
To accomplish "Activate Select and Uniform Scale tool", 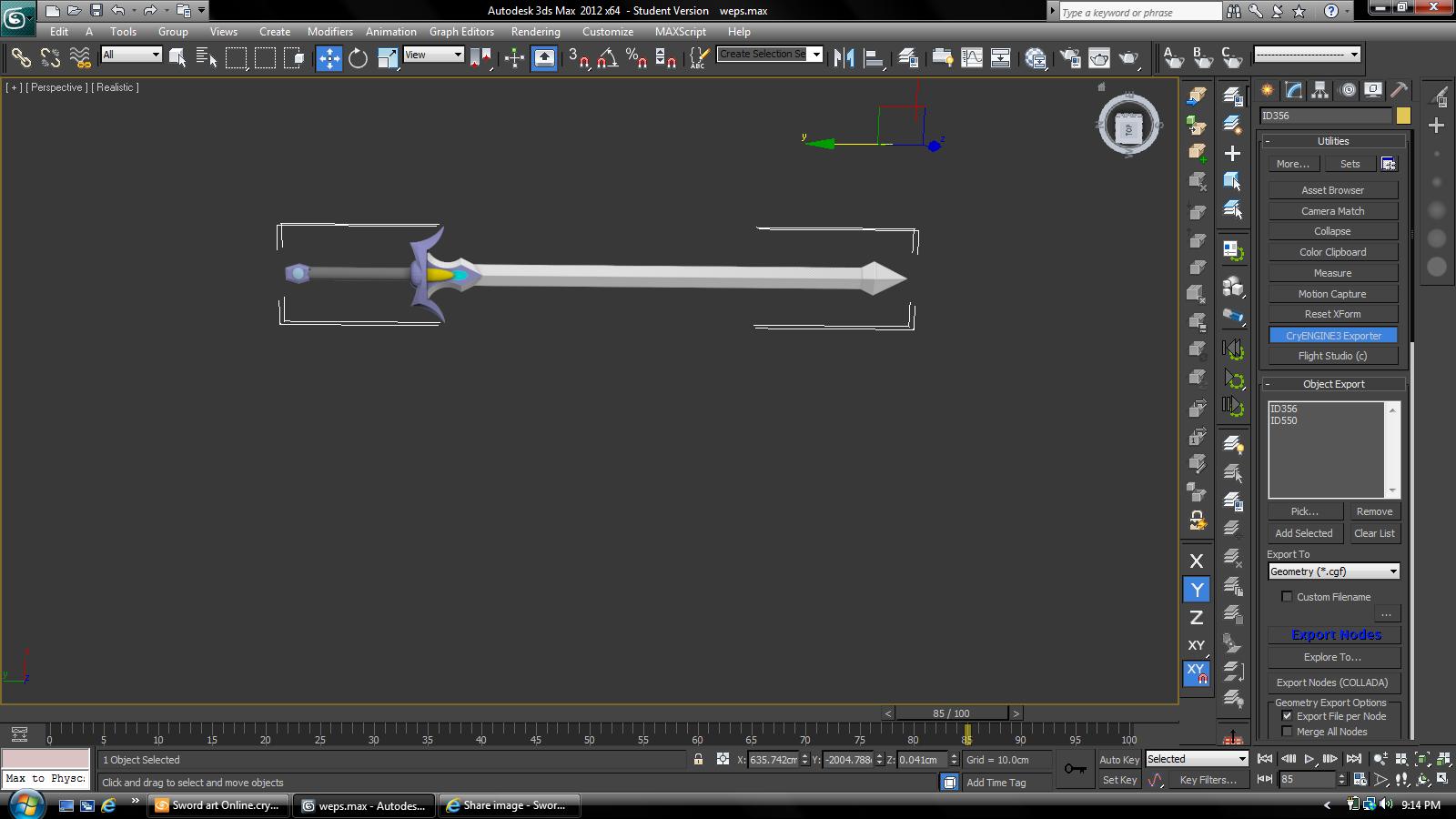I will click(x=387, y=58).
